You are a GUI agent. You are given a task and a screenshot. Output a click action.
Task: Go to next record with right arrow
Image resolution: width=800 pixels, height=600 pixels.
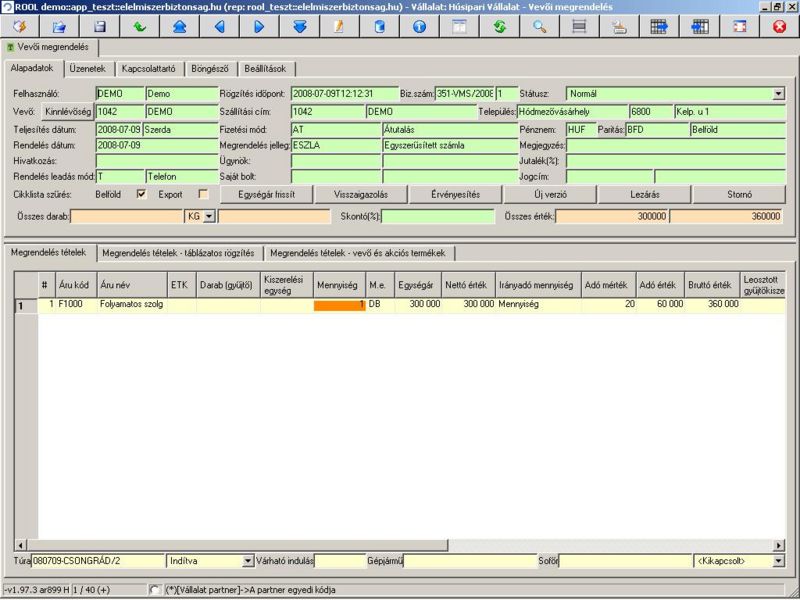(x=258, y=26)
